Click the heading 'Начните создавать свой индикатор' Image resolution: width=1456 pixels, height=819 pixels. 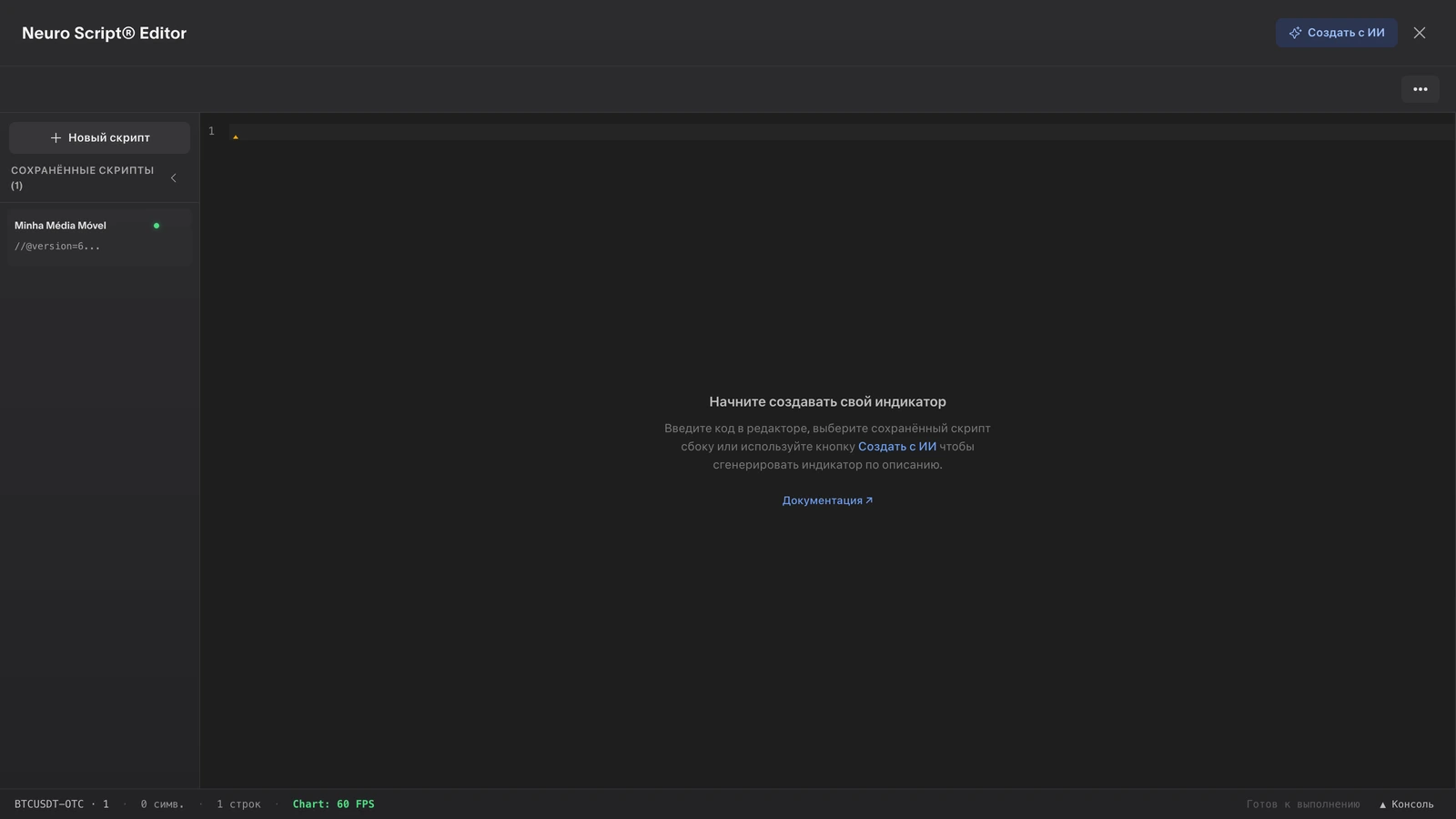827,402
